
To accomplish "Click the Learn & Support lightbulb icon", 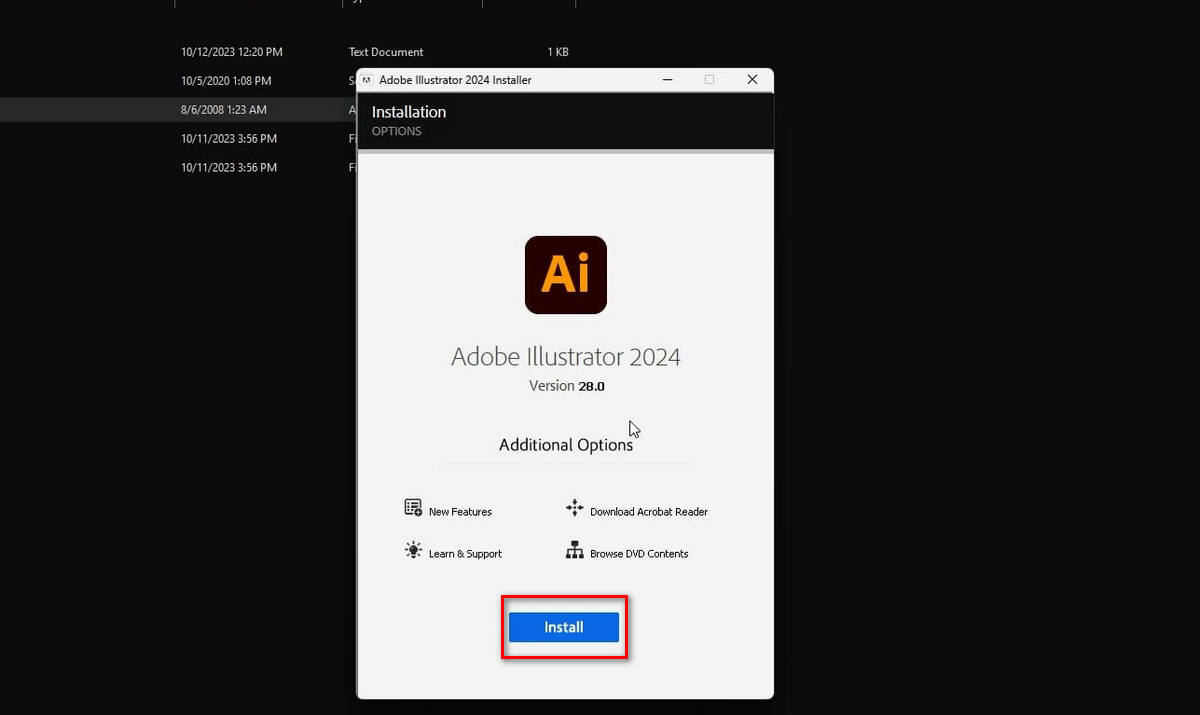I will (413, 550).
